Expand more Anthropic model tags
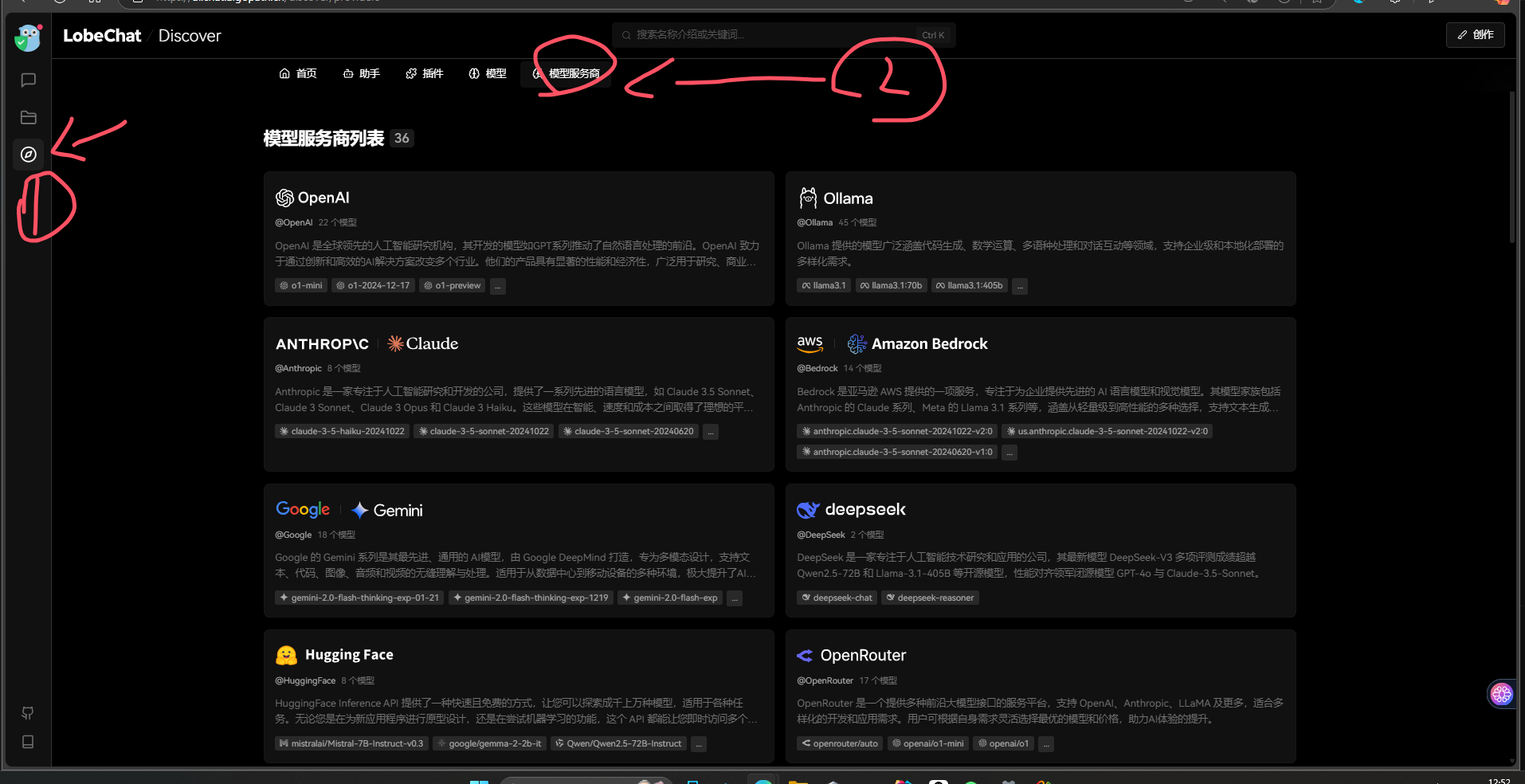Viewport: 1525px width, 784px height. [711, 432]
